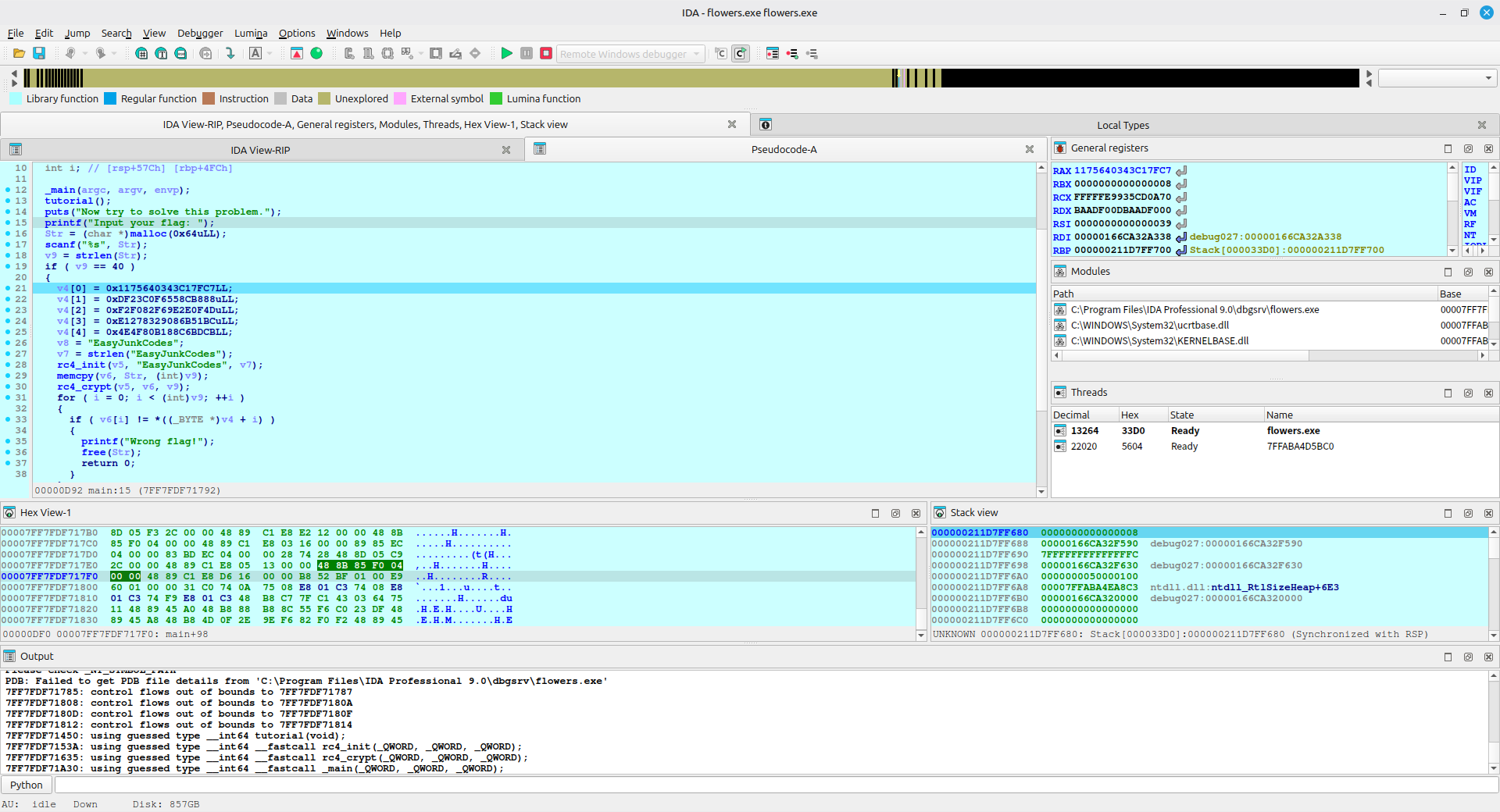The width and height of the screenshot is (1500, 812).
Task: Click the jump arrow RDI register icon
Action: click(1181, 237)
